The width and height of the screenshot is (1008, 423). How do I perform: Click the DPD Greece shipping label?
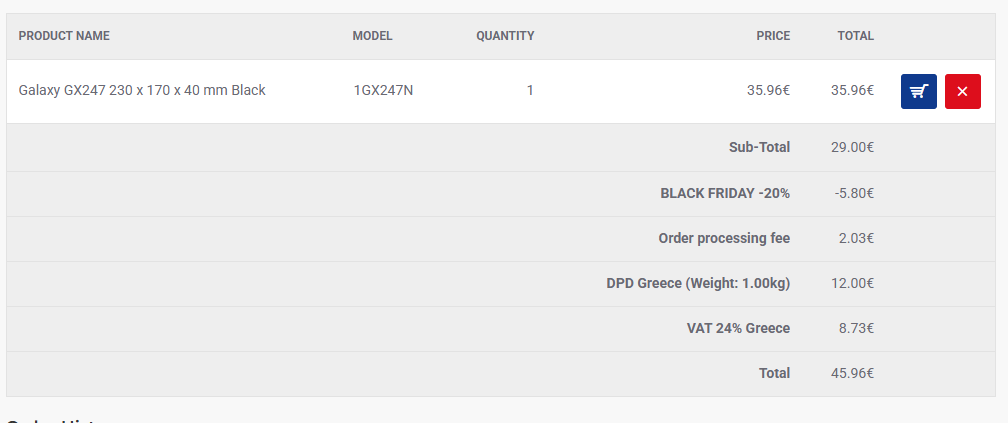698,283
